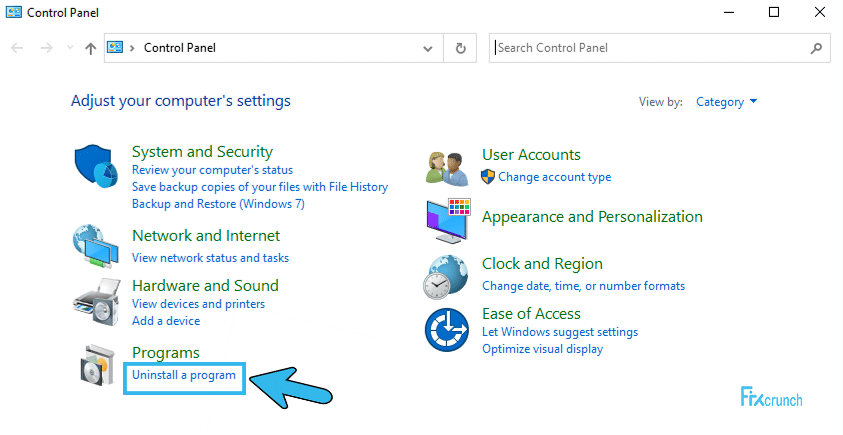Click the breadcrumb chevron before Control Panel
Image resolution: width=843 pixels, height=435 pixels.
132,48
